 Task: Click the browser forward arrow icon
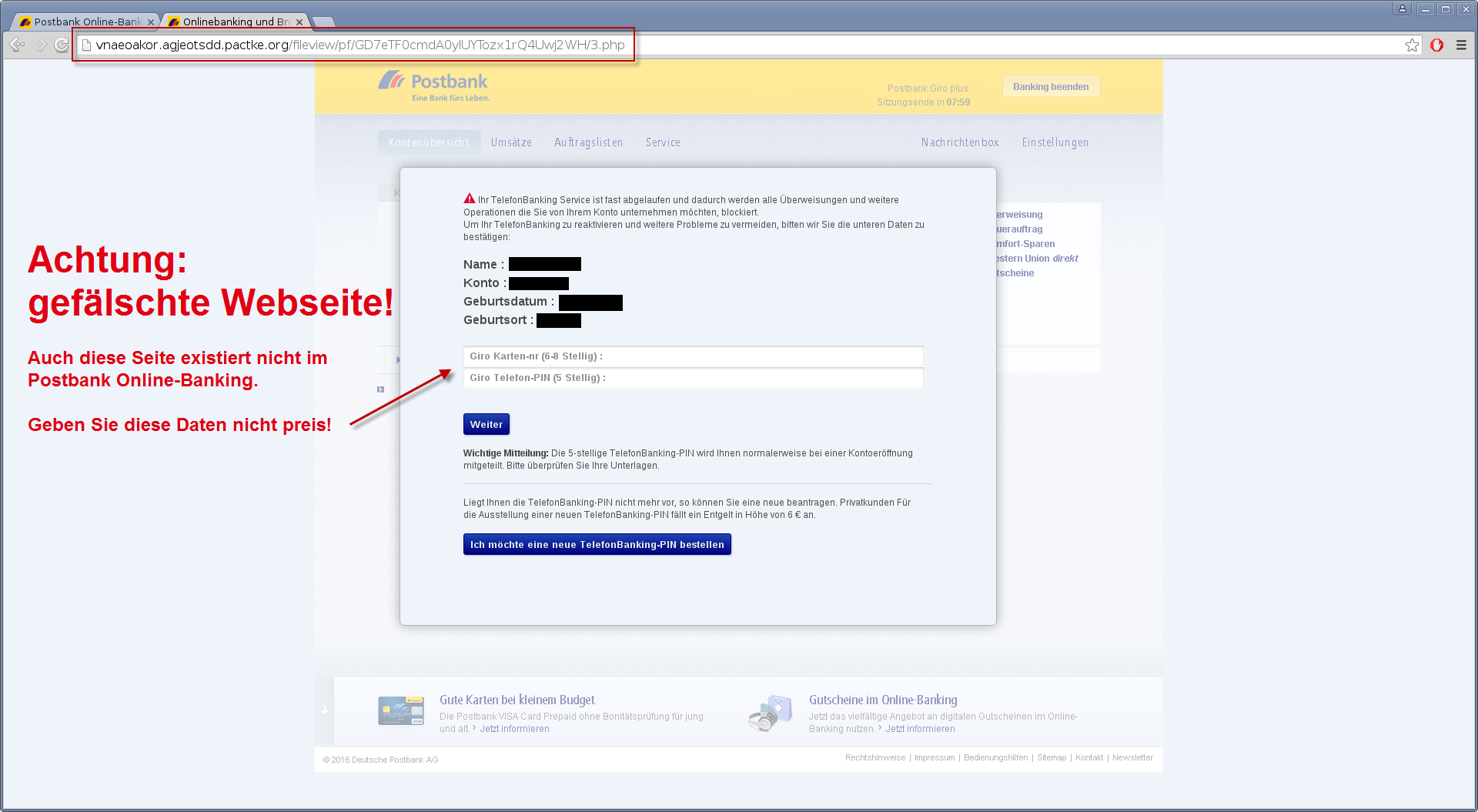(39, 45)
